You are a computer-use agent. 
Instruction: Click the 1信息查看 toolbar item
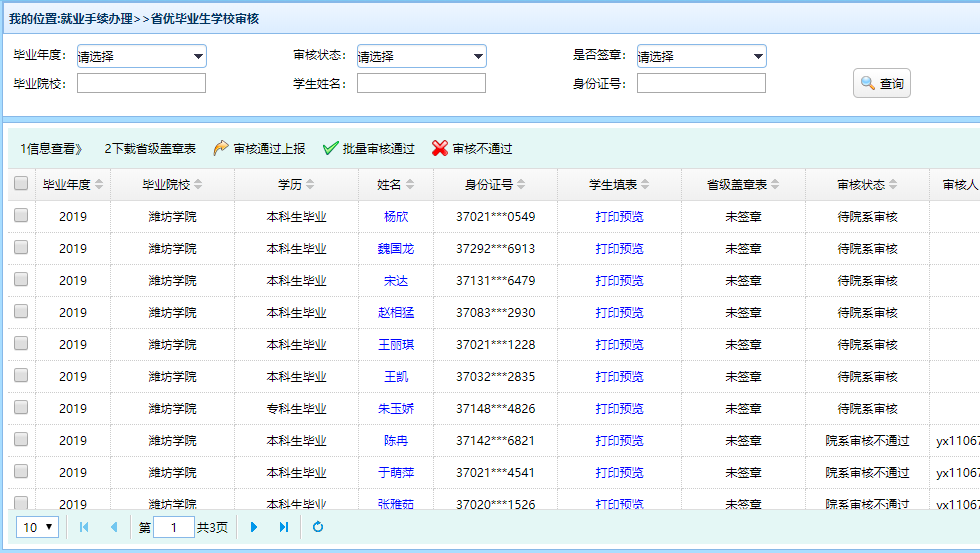pos(51,149)
